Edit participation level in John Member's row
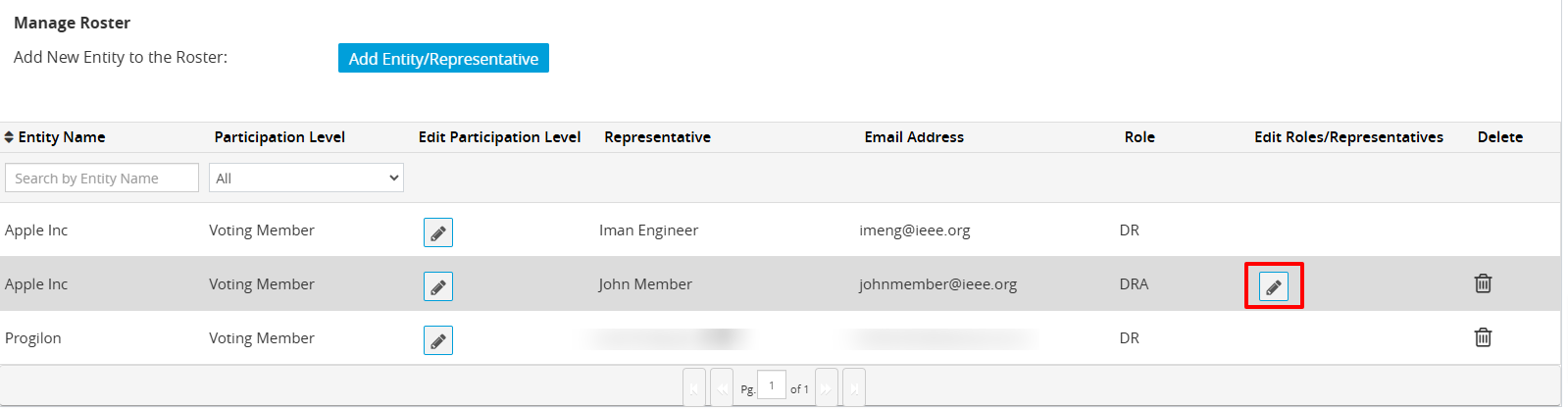 point(438,286)
